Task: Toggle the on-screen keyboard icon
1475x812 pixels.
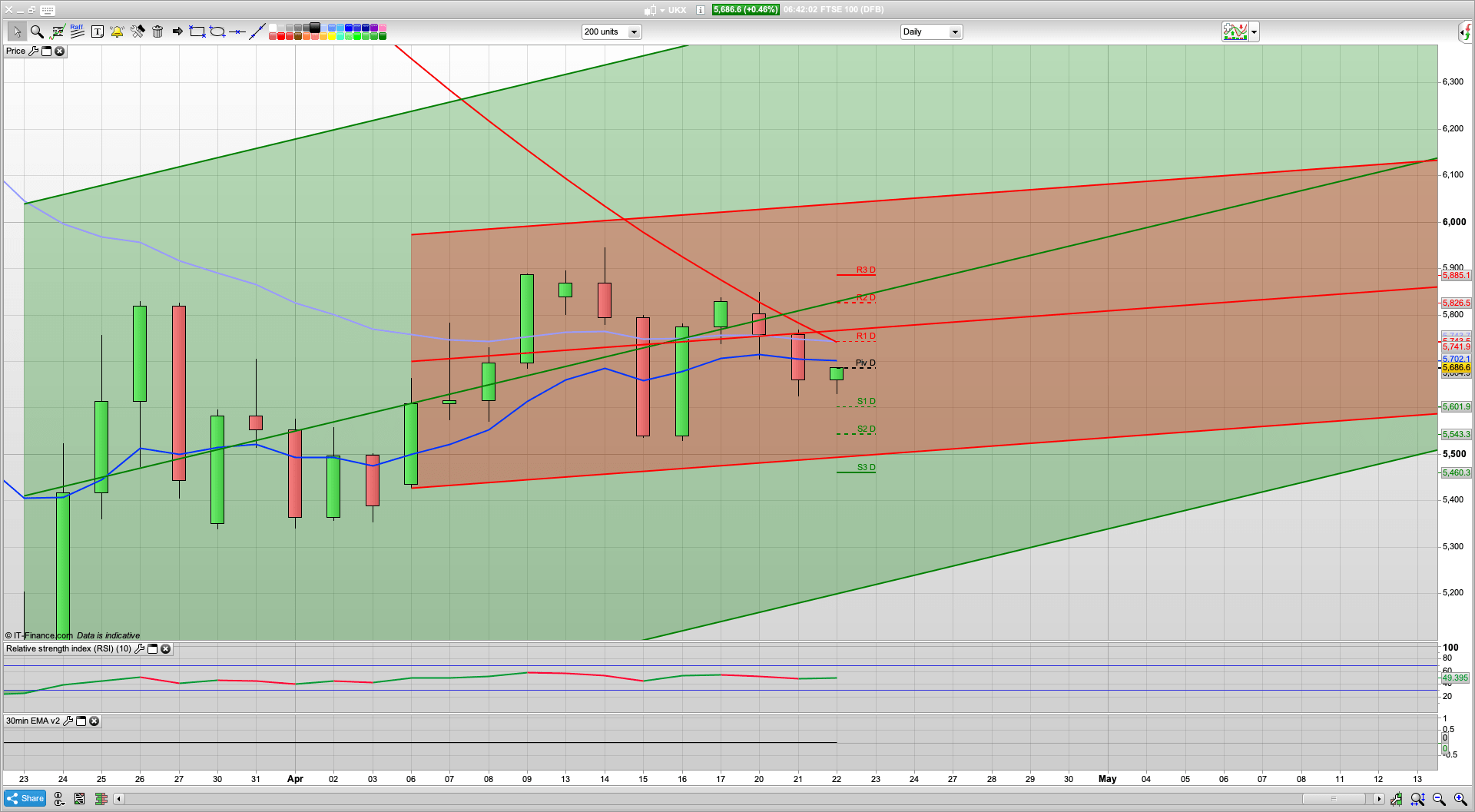Action: click(47, 10)
